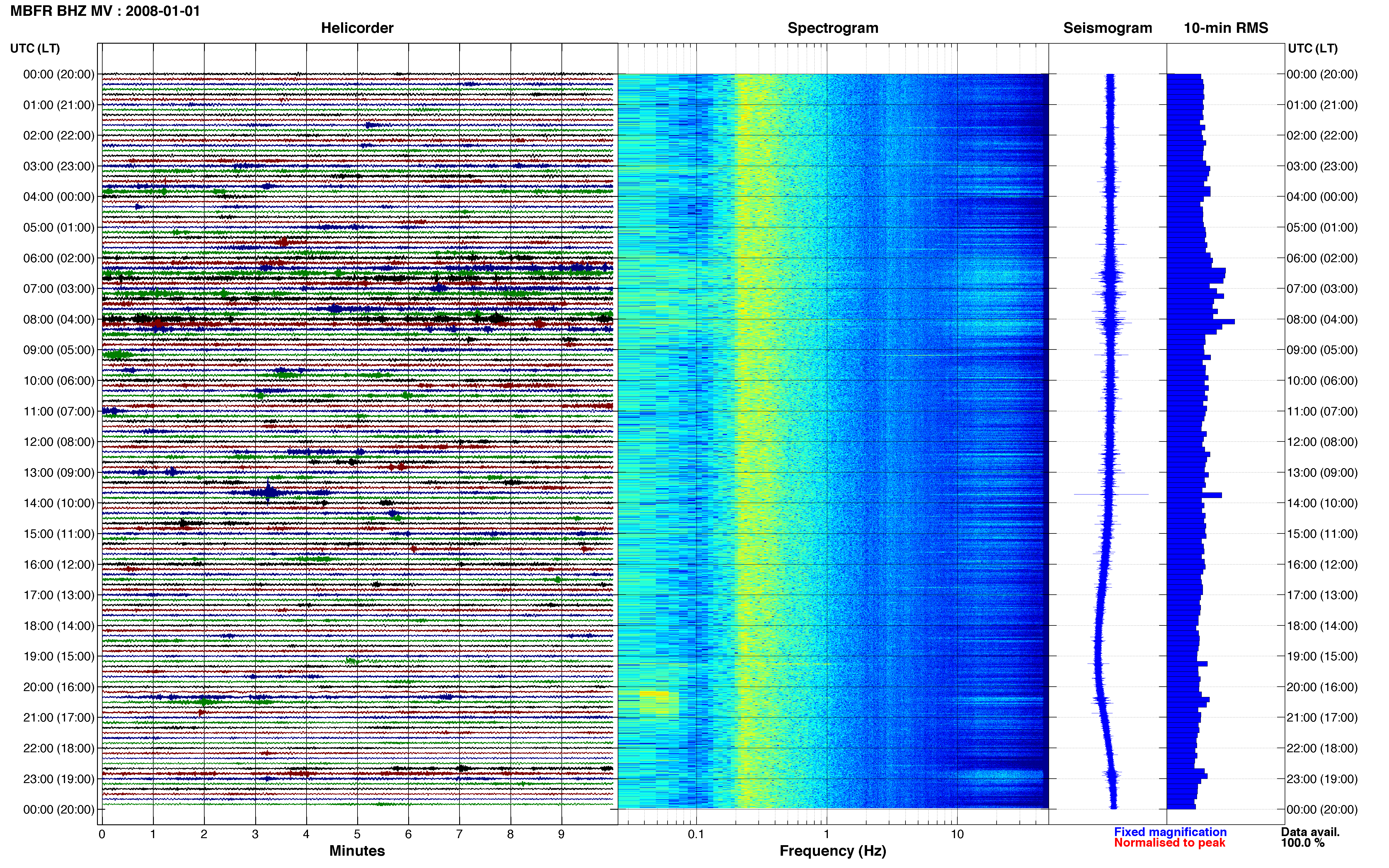Click 'UTC (LT)' label beside the Helicorder axis
1389x868 pixels.
pos(35,48)
